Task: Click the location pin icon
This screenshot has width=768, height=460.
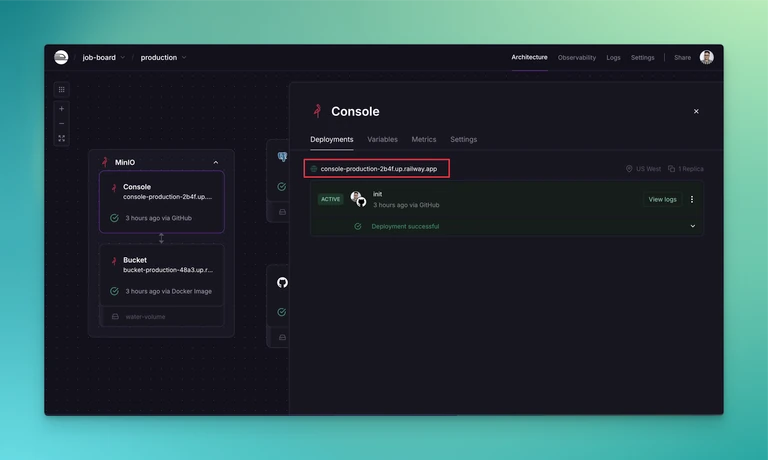Action: pyautogui.click(x=629, y=169)
